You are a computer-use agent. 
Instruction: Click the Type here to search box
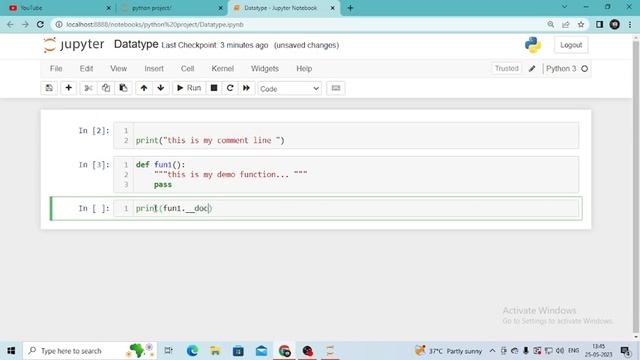click(x=90, y=351)
